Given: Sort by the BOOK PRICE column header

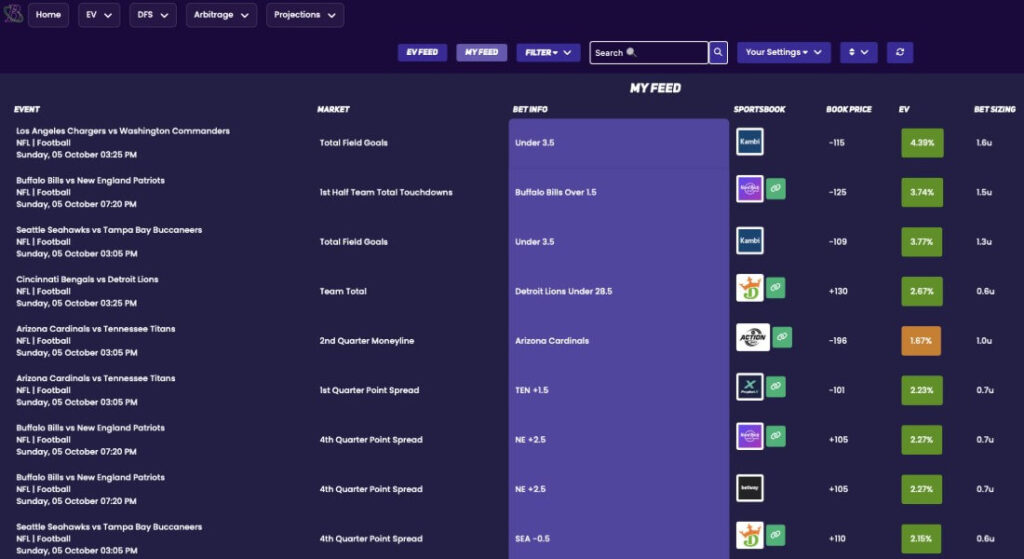Looking at the screenshot, I should pos(848,109).
